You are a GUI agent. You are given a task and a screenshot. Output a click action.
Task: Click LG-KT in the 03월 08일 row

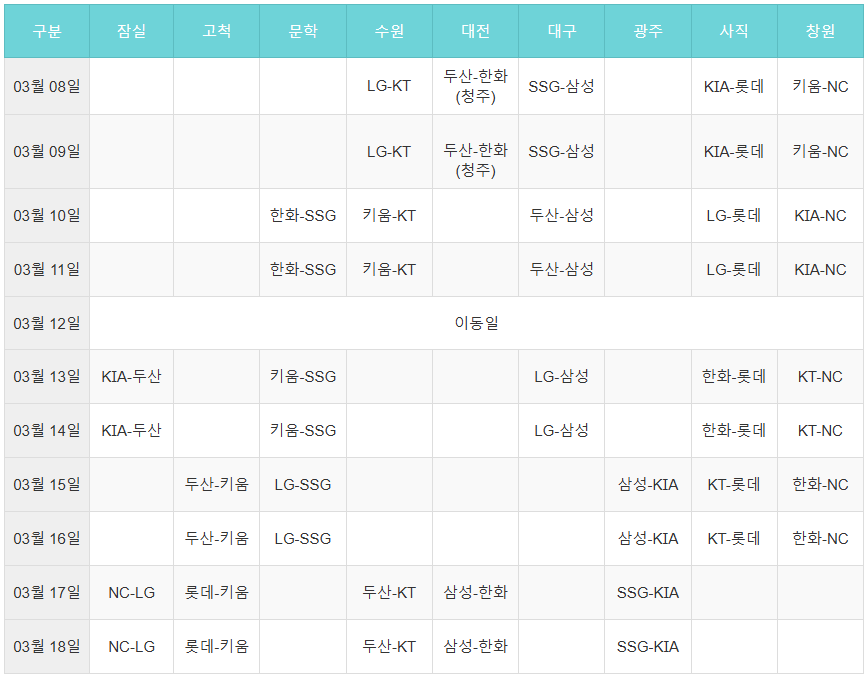click(x=389, y=86)
